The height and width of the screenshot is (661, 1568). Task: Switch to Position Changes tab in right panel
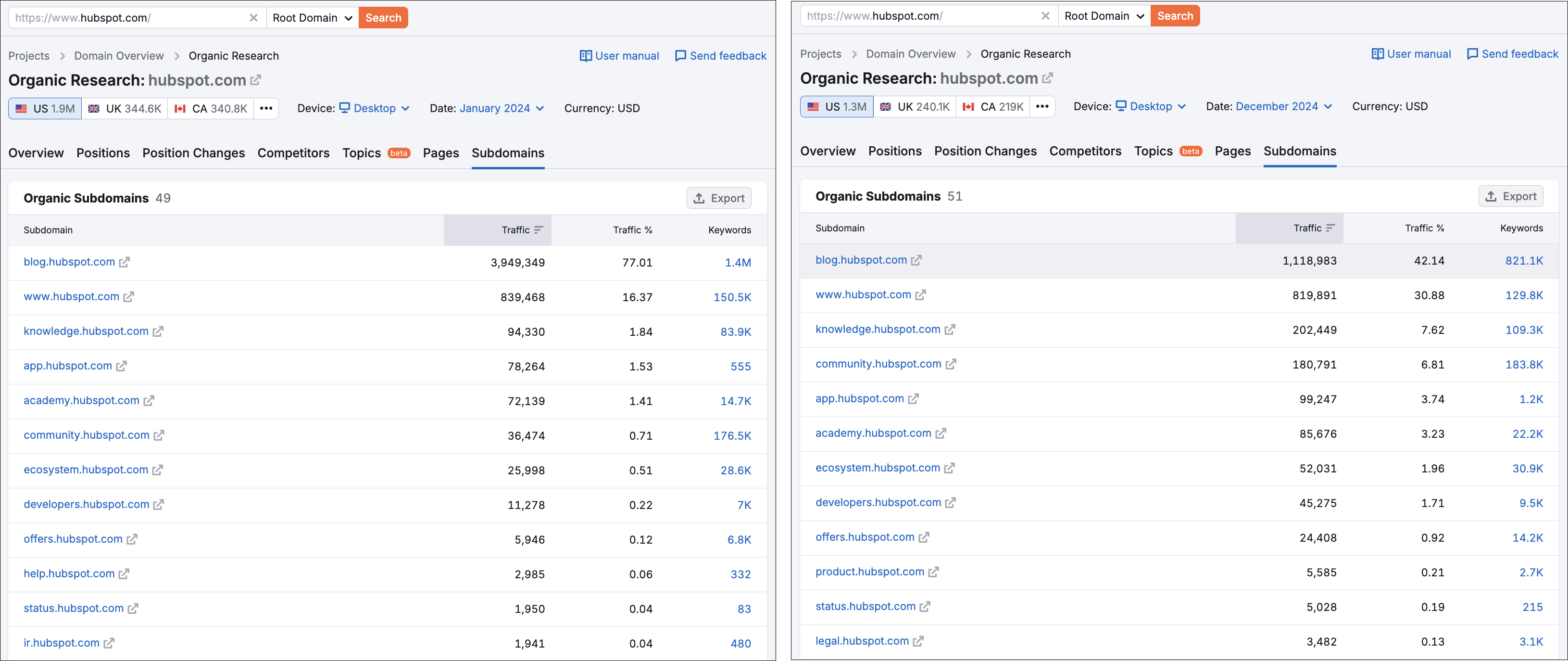coord(985,151)
